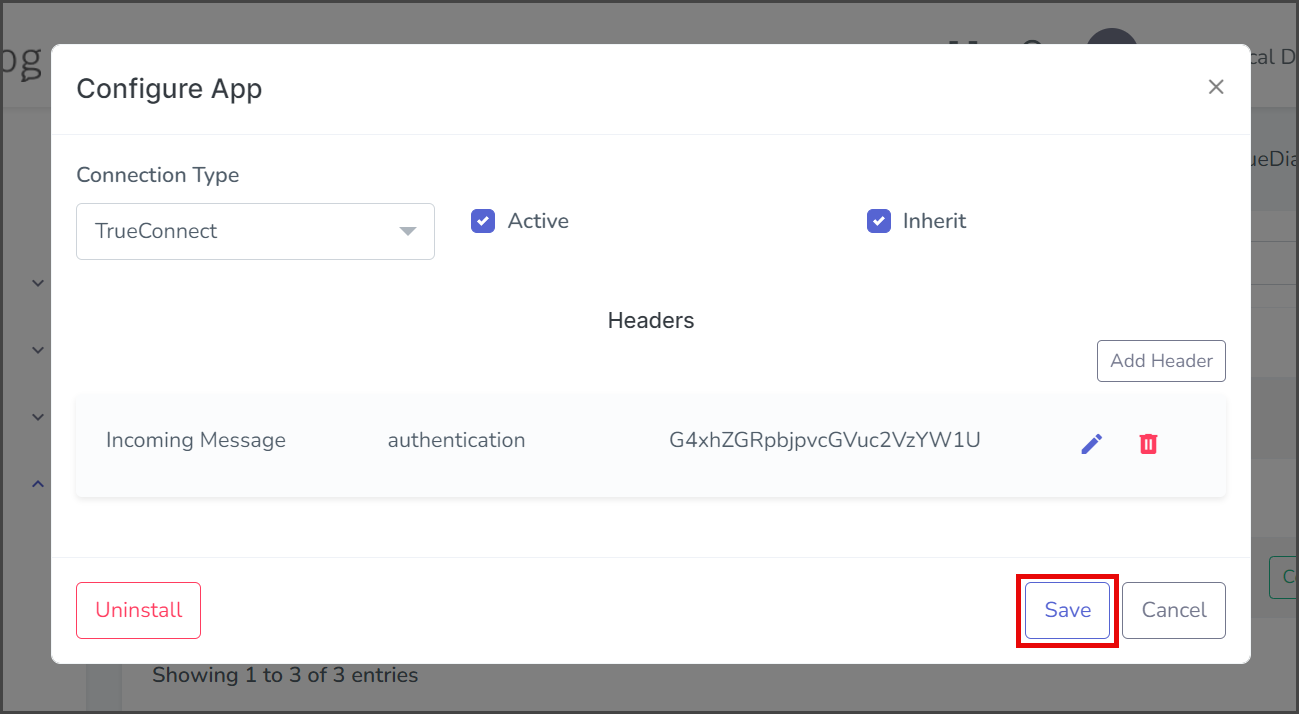Close the Configure App dialog with X
This screenshot has height=714, width=1299.
pos(1216,87)
